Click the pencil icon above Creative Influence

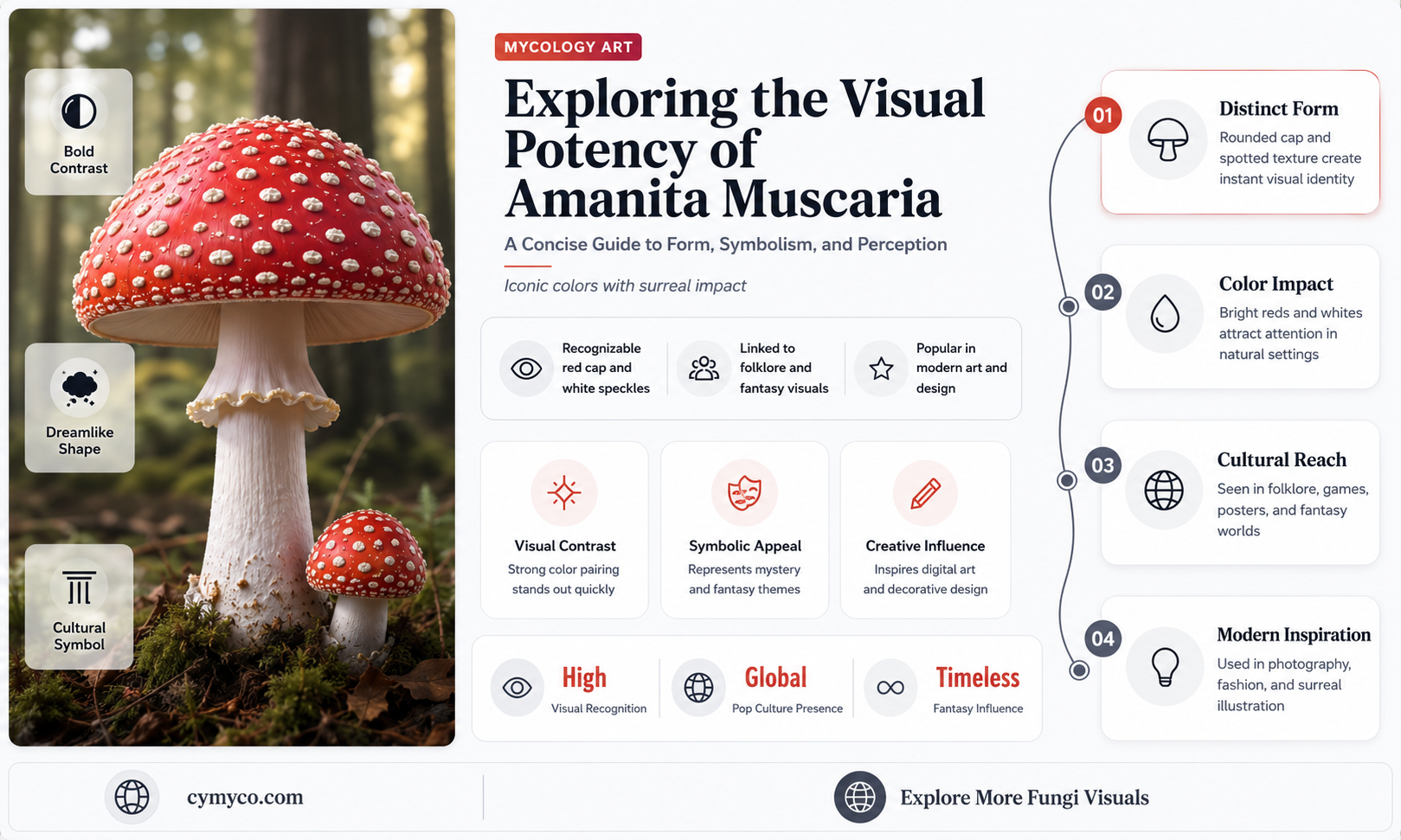(x=925, y=493)
